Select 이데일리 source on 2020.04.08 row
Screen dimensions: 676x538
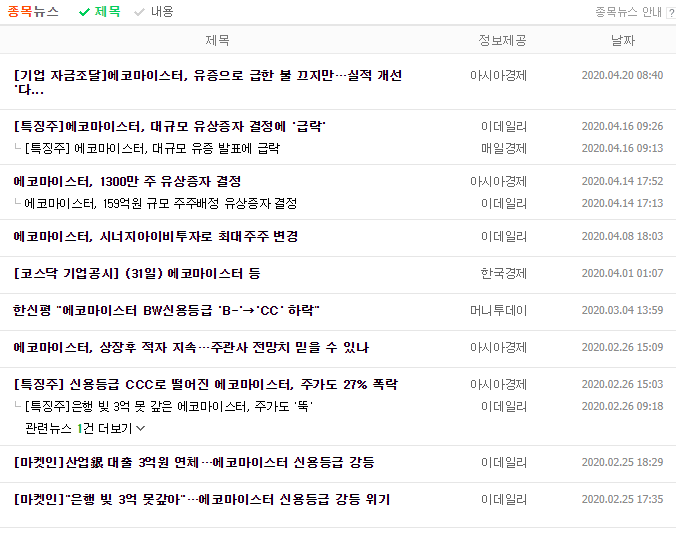pyautogui.click(x=504, y=236)
